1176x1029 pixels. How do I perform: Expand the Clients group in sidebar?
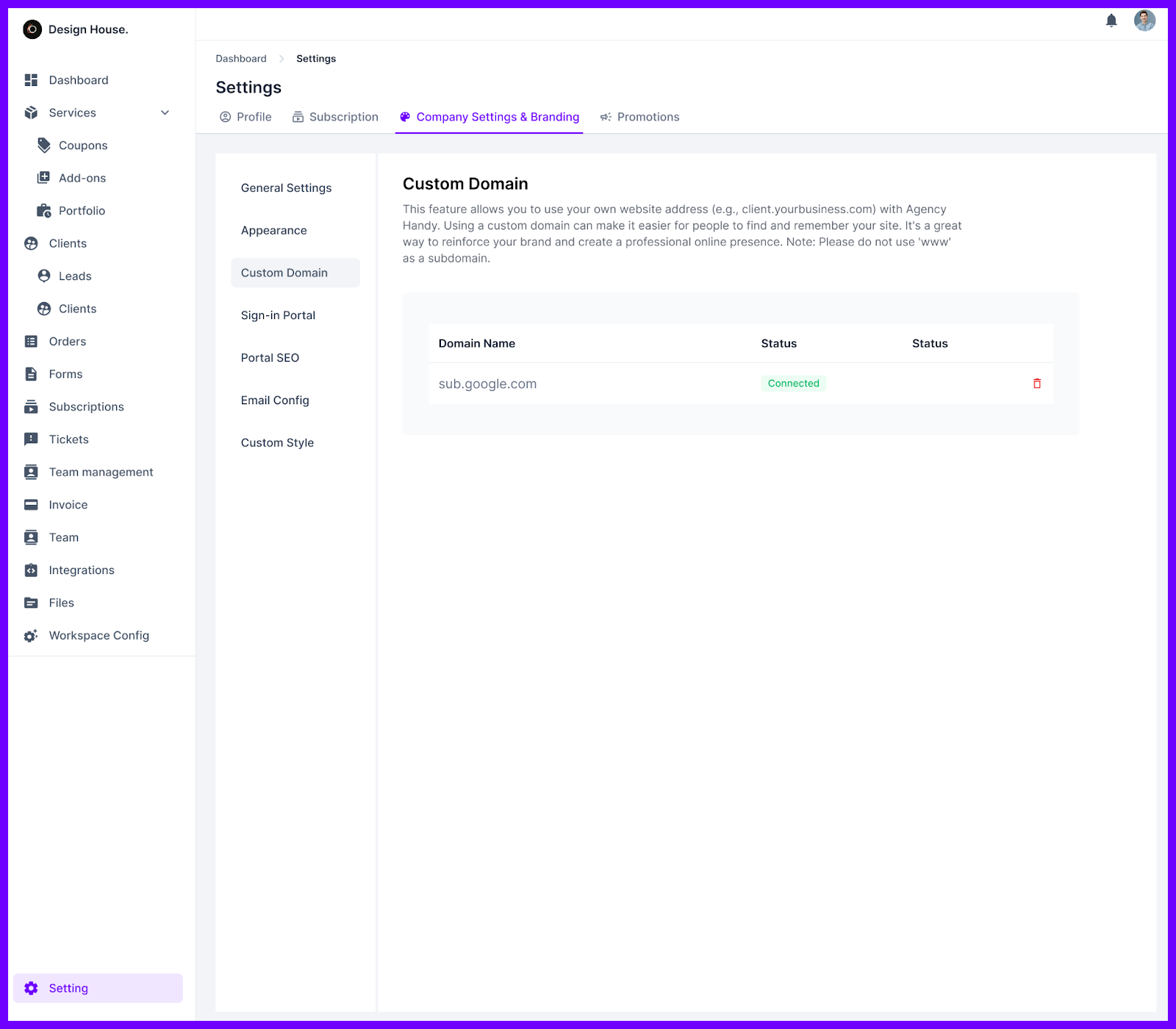coord(31,243)
